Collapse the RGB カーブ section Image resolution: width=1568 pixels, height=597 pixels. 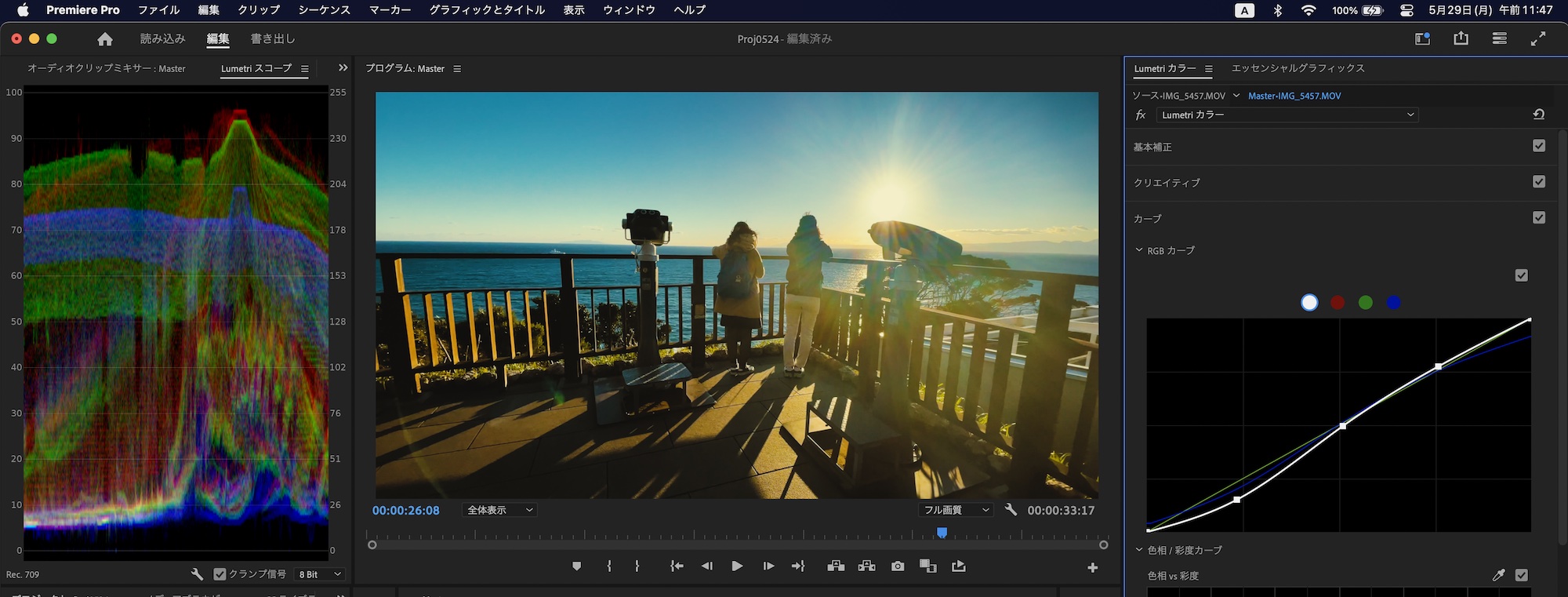(x=1139, y=250)
